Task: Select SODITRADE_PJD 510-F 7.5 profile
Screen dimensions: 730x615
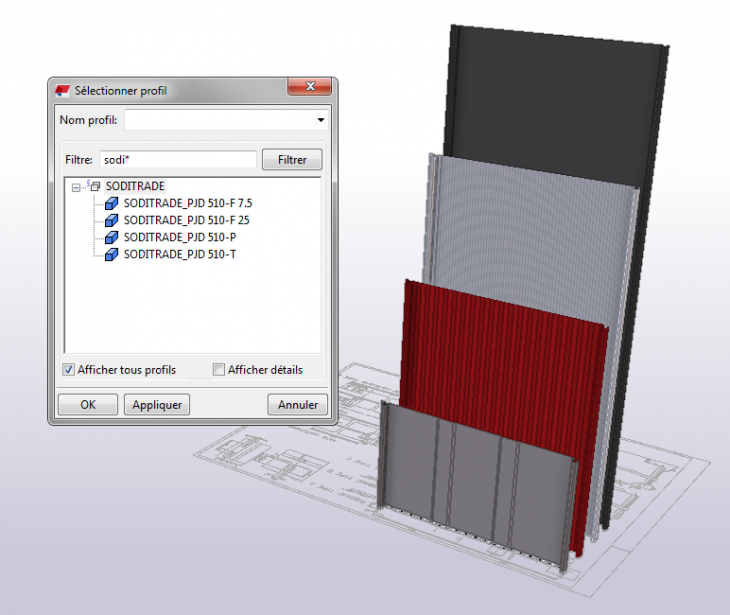Action: [188, 203]
